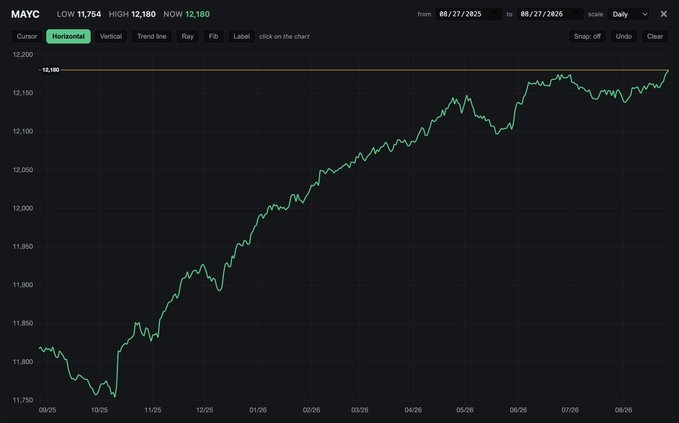The image size is (679, 423).
Task: Close the MAYC chart with the X icon
Action: coord(663,14)
